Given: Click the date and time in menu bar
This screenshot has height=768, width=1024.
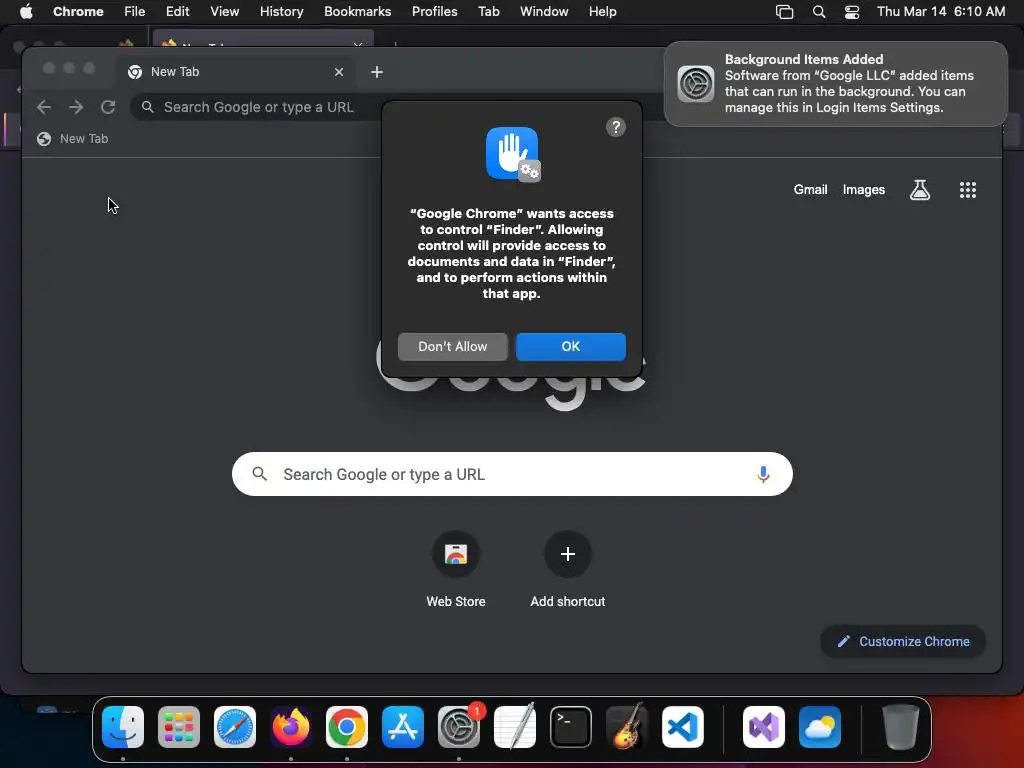Looking at the screenshot, I should (940, 12).
